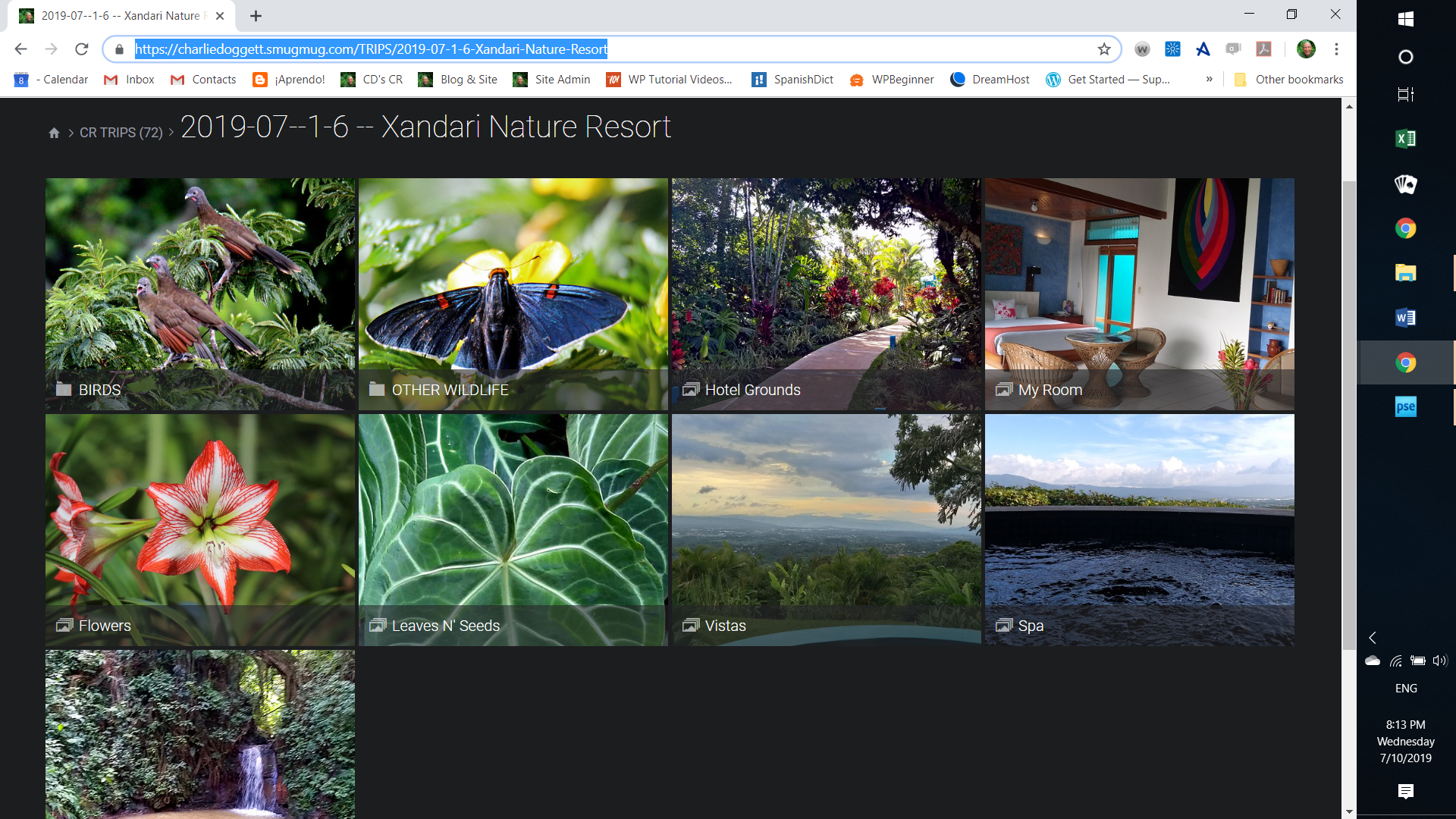Click the active Chrome taskbar icon
1456x819 pixels.
click(1405, 362)
